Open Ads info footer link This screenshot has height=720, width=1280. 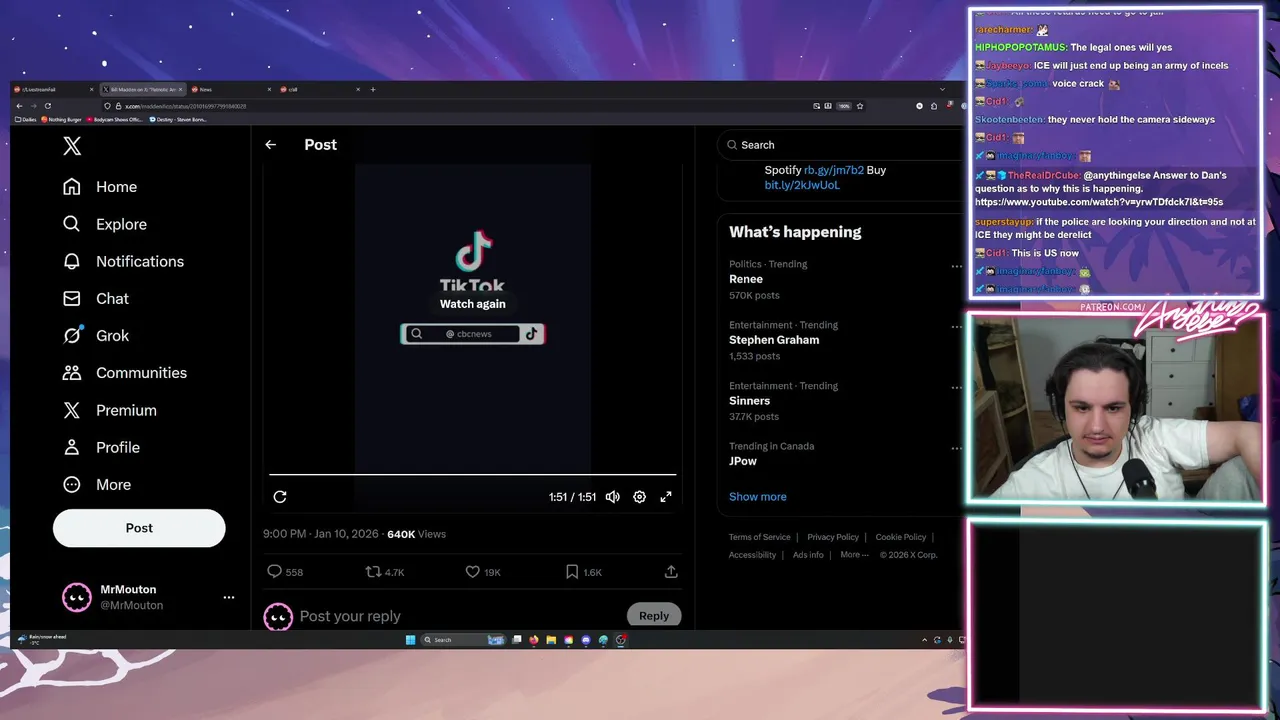[x=808, y=555]
